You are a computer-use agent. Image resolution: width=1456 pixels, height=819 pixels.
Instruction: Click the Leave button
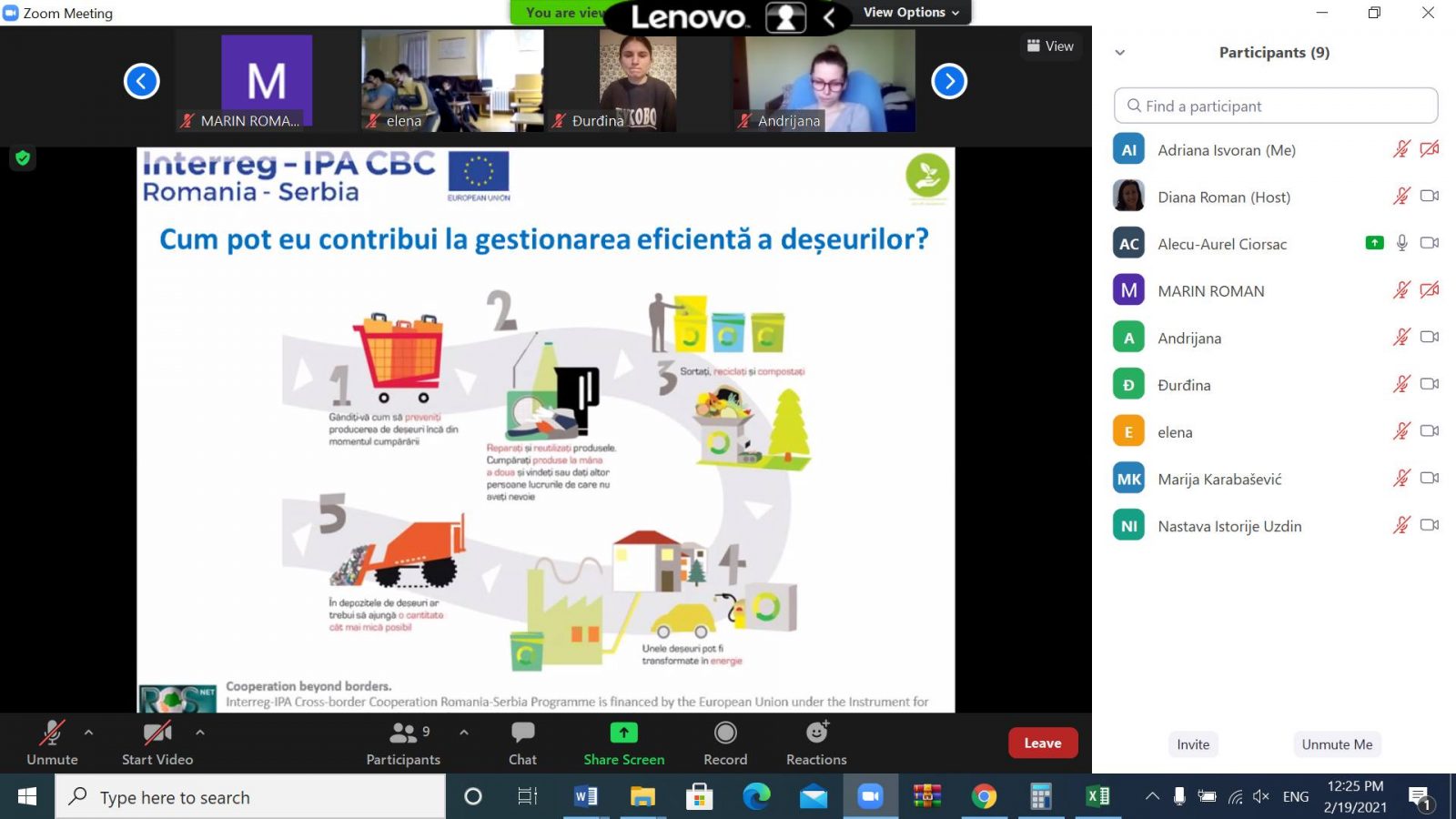pyautogui.click(x=1043, y=743)
